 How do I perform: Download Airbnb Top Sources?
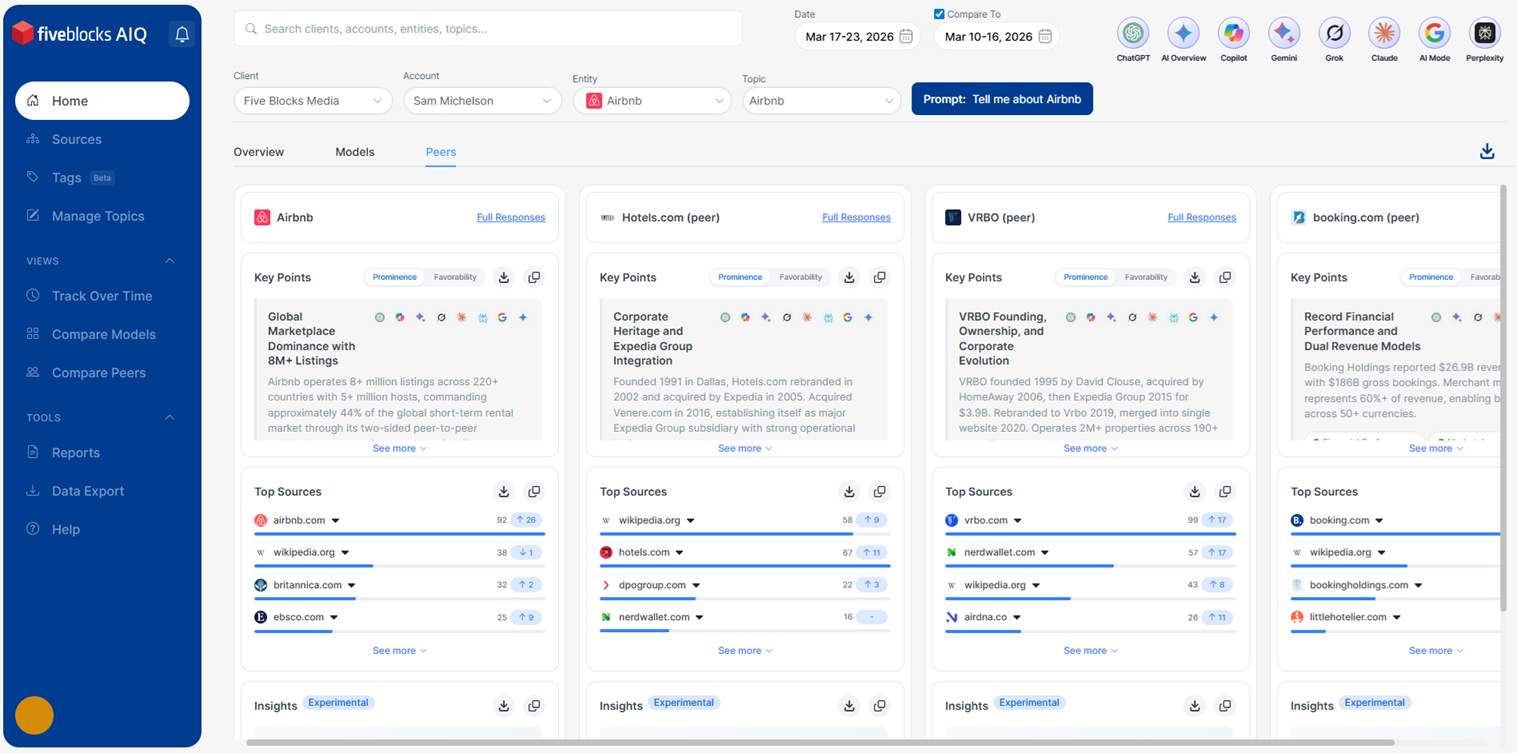coord(504,491)
